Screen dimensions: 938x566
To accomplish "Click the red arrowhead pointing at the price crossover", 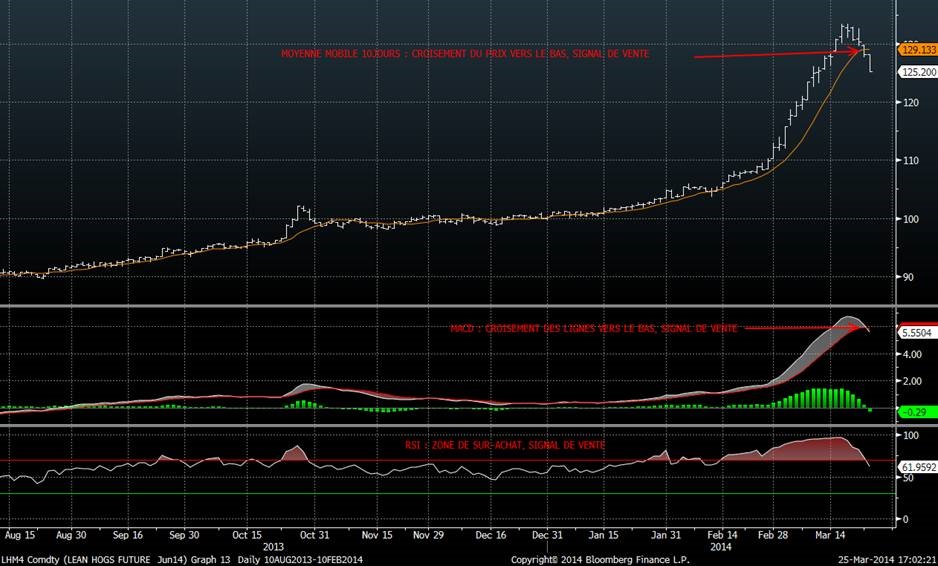I will click(856, 51).
